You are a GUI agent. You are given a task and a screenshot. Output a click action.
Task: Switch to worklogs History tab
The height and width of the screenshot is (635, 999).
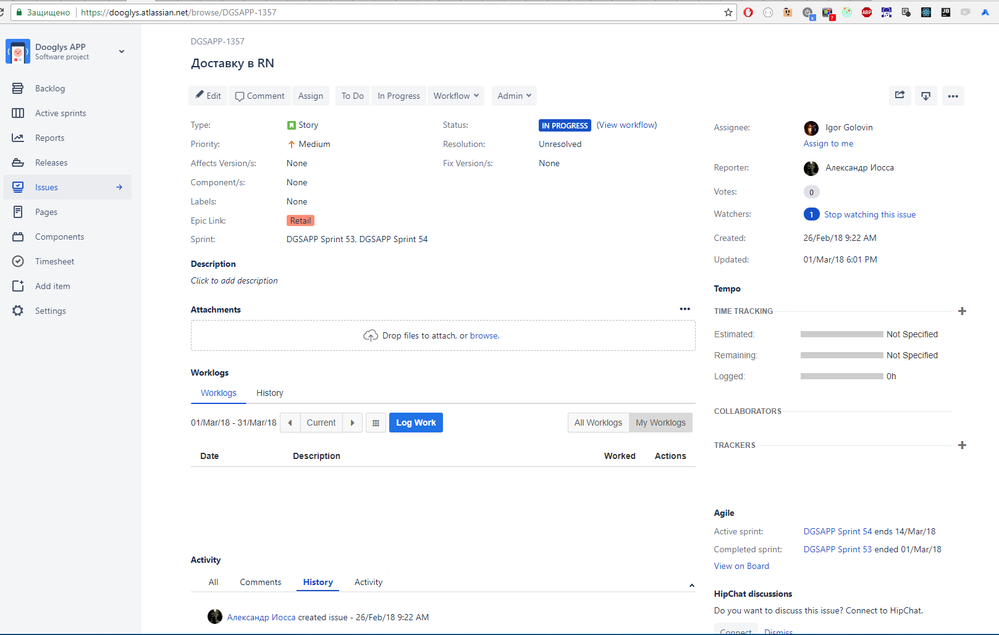point(270,393)
